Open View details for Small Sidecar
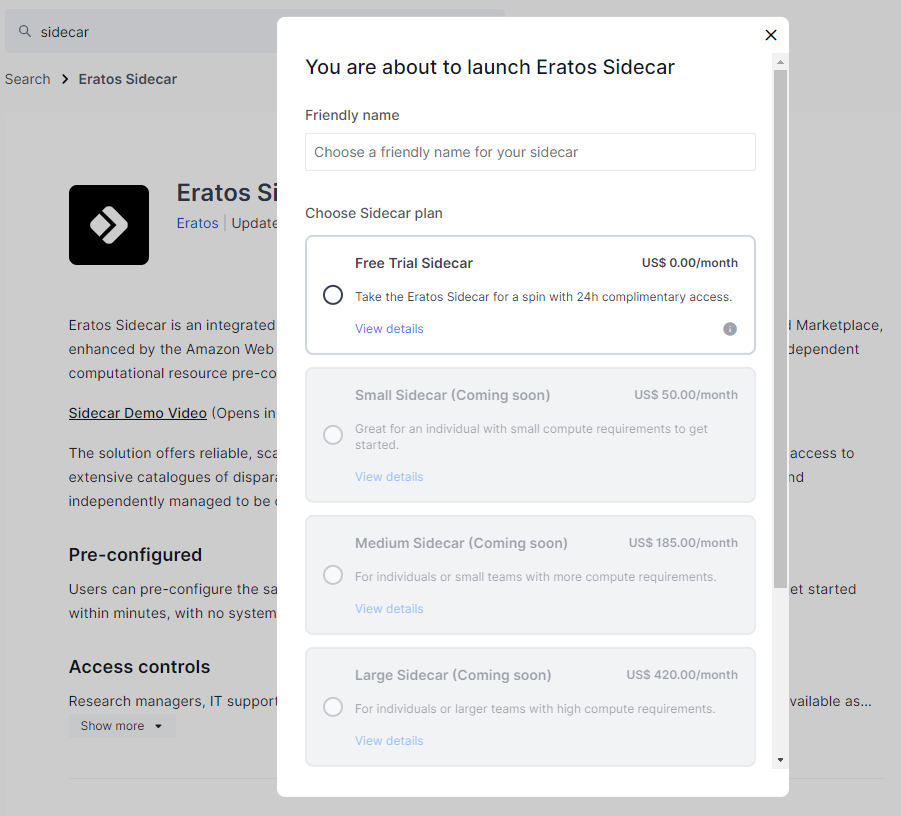 coord(389,477)
